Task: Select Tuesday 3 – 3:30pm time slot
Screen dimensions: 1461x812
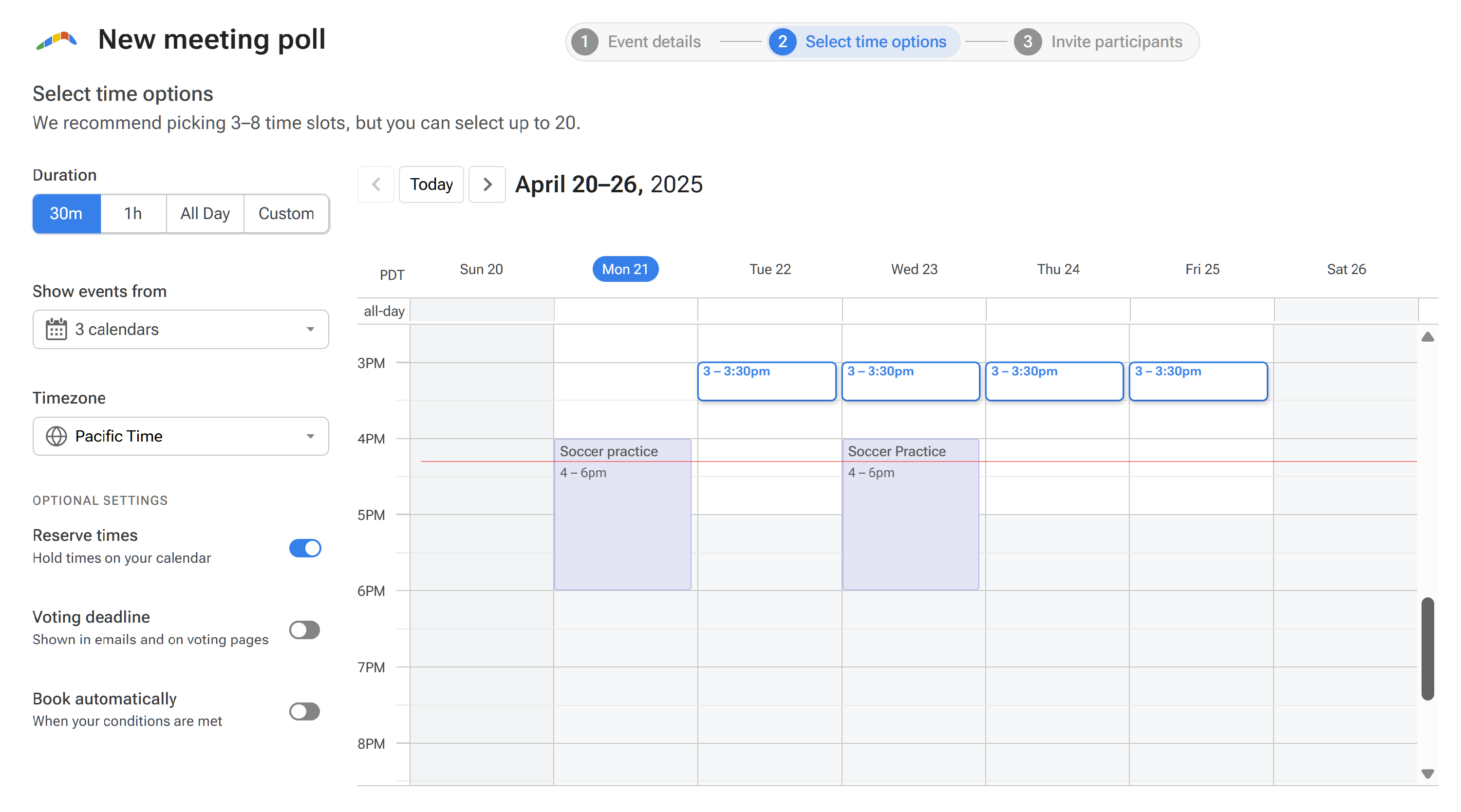Action: [766, 381]
